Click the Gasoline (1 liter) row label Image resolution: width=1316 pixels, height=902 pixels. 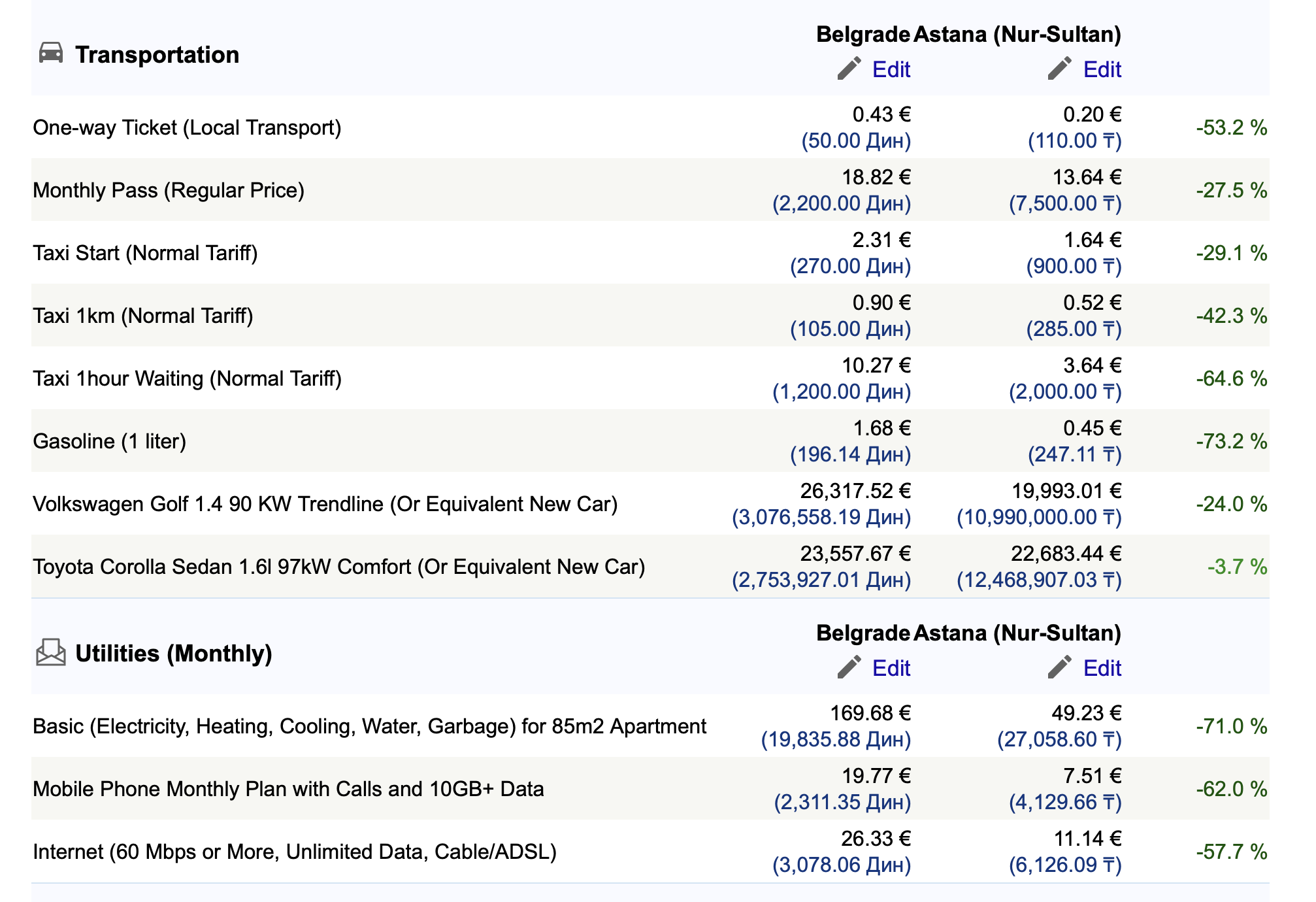(x=109, y=441)
